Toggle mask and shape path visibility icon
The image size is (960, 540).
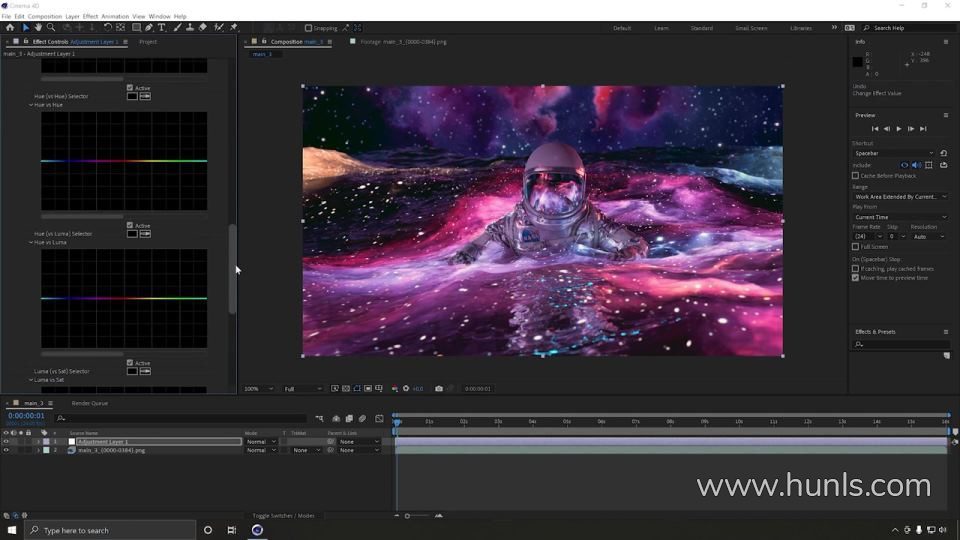point(357,389)
